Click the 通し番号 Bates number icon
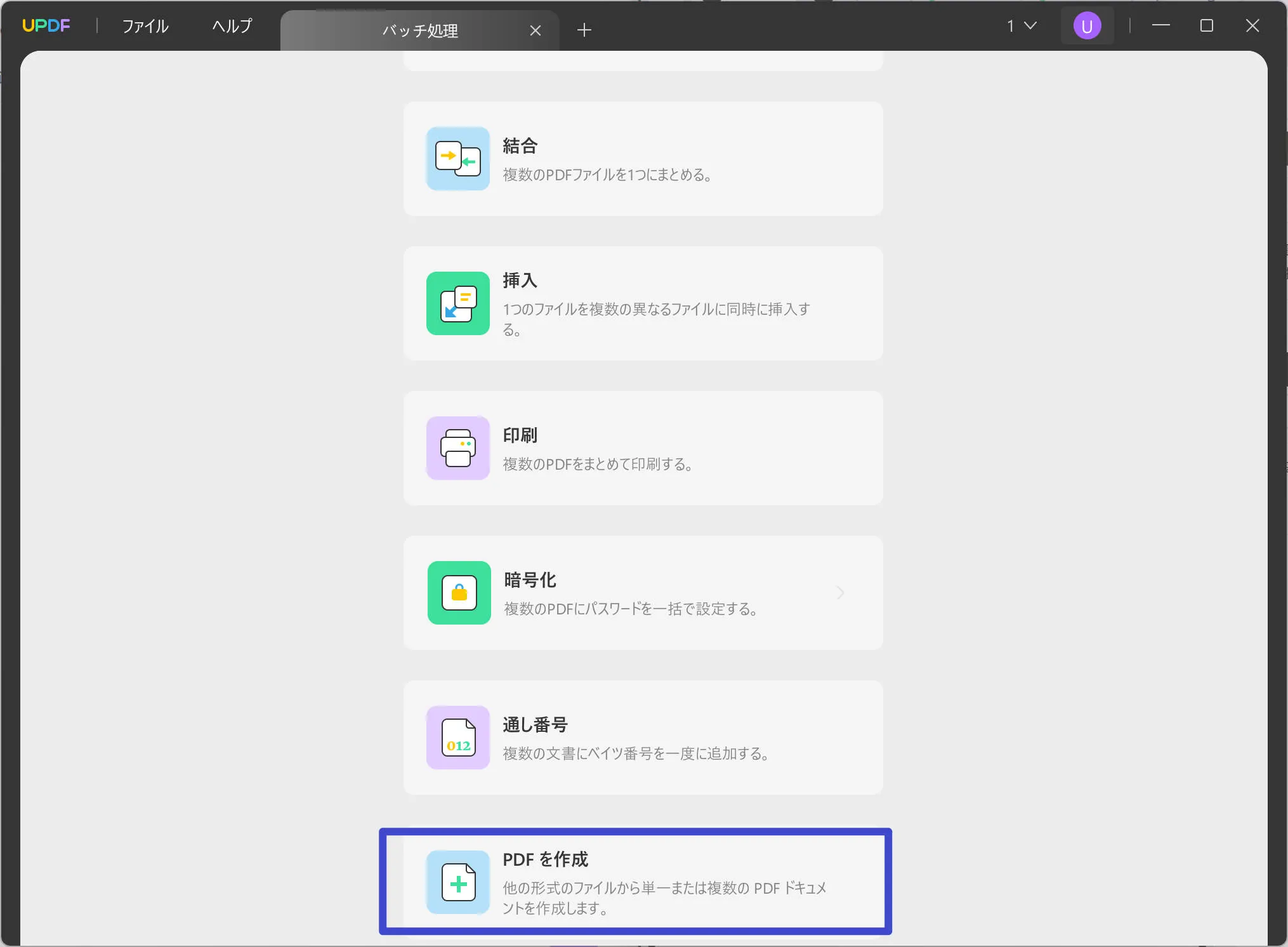This screenshot has height=947, width=1288. click(x=458, y=738)
